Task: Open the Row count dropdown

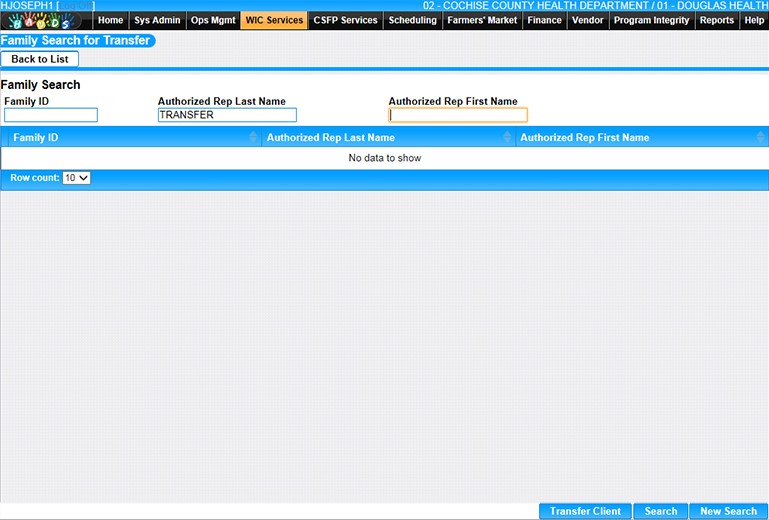Action: click(76, 177)
